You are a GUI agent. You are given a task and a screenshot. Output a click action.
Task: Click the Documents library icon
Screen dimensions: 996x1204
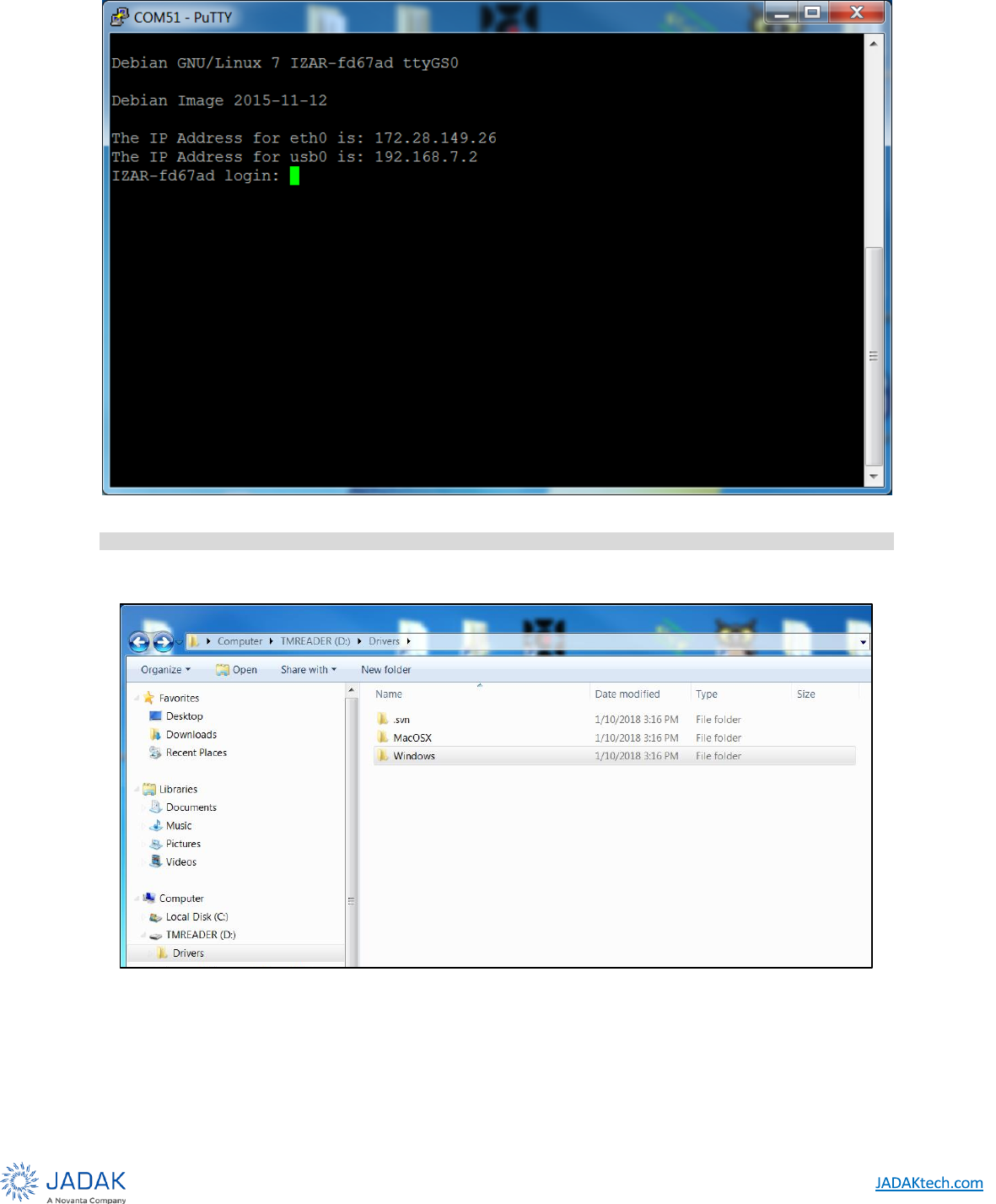[155, 807]
